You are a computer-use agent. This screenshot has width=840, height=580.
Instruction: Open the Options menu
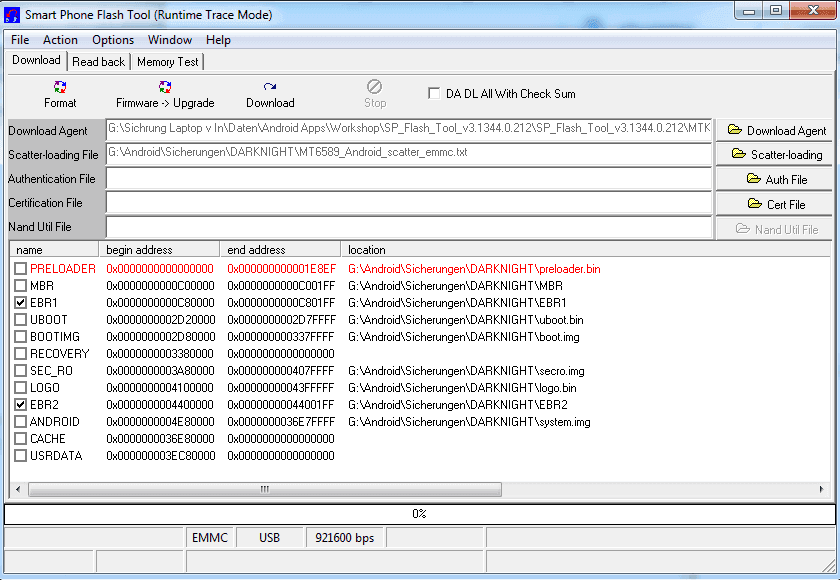[x=112, y=40]
